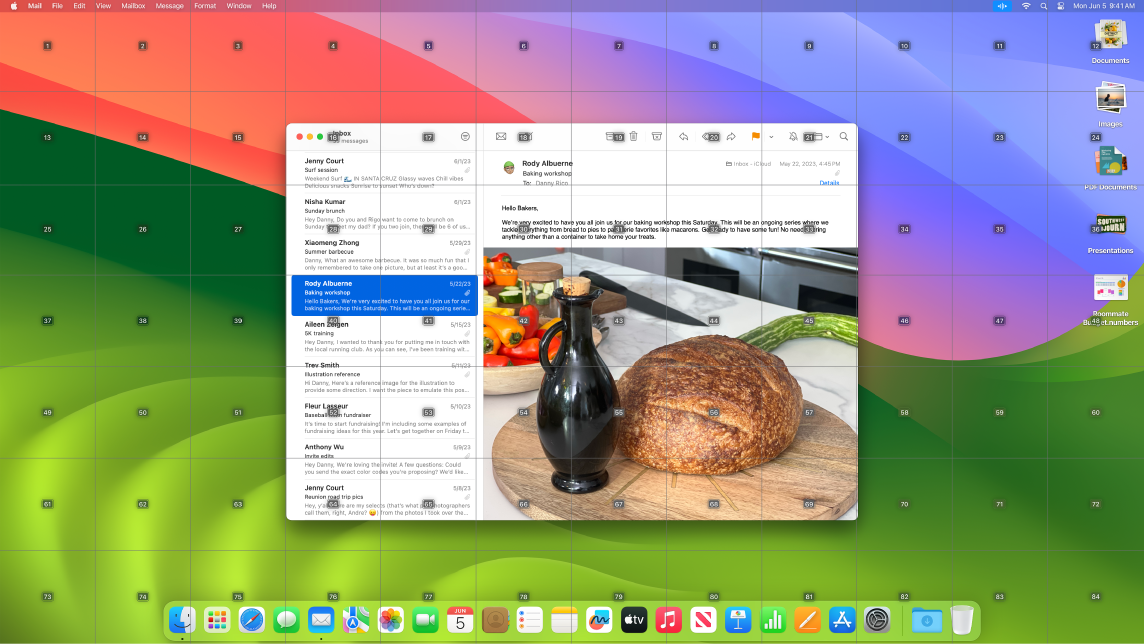Open the flag color options dropdown
Viewport: 1144px width, 644px height.
773,137
